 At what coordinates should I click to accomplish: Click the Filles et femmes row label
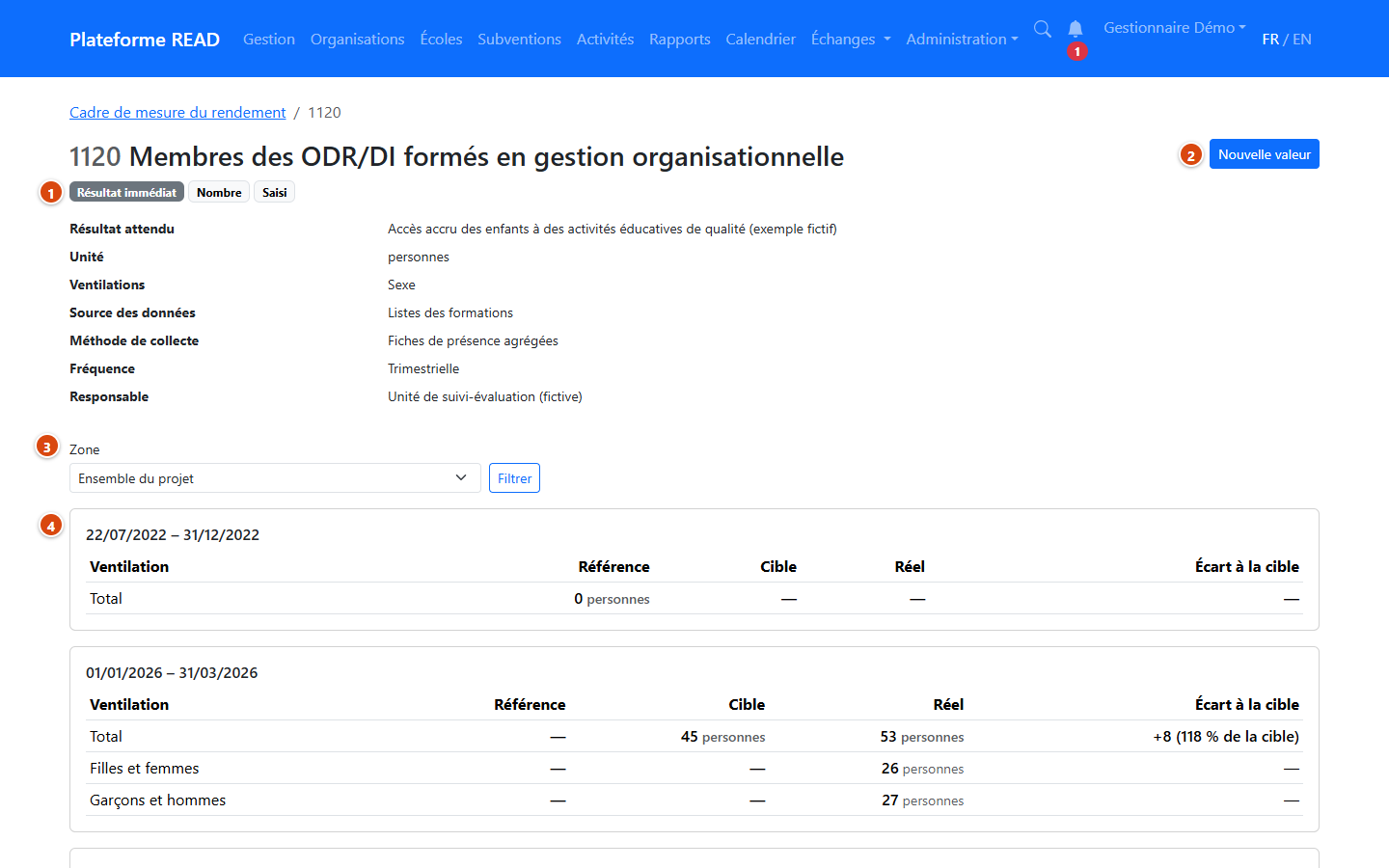point(145,769)
